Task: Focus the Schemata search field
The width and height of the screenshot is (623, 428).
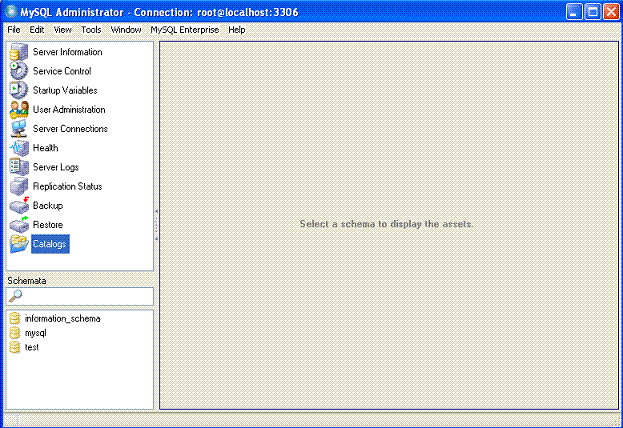Action: (79, 296)
